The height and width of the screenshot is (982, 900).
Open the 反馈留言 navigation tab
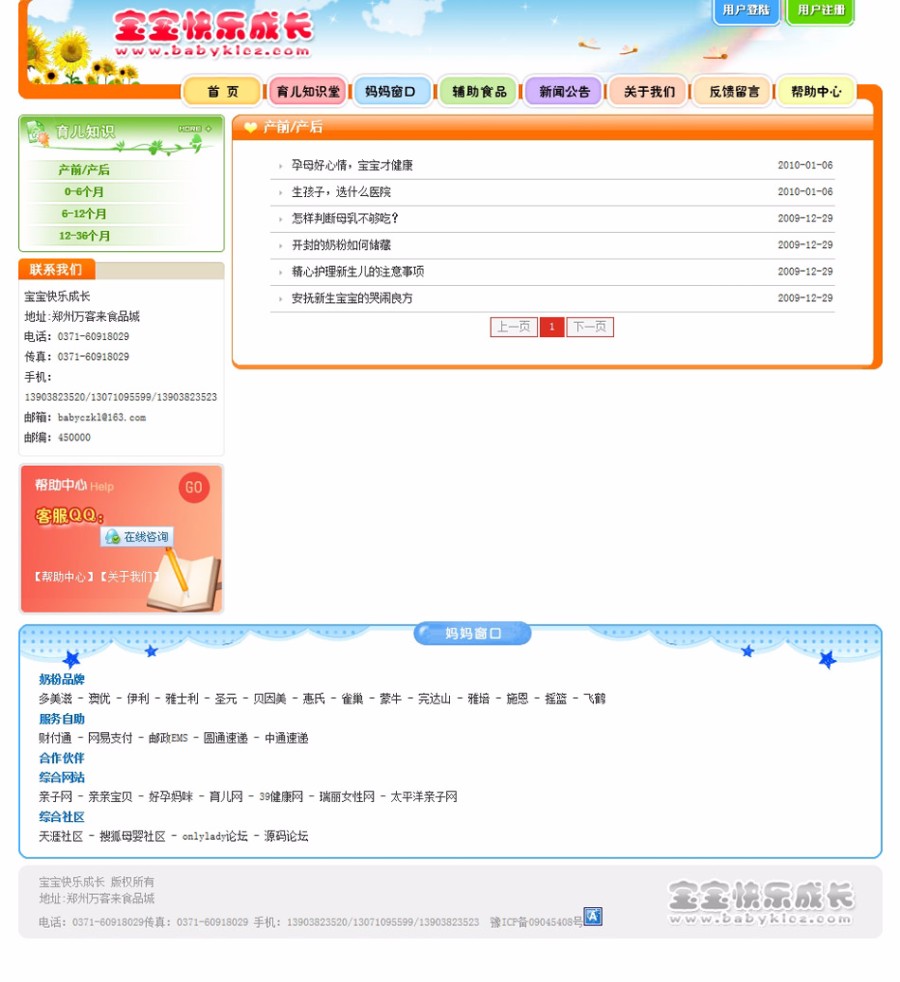point(733,91)
